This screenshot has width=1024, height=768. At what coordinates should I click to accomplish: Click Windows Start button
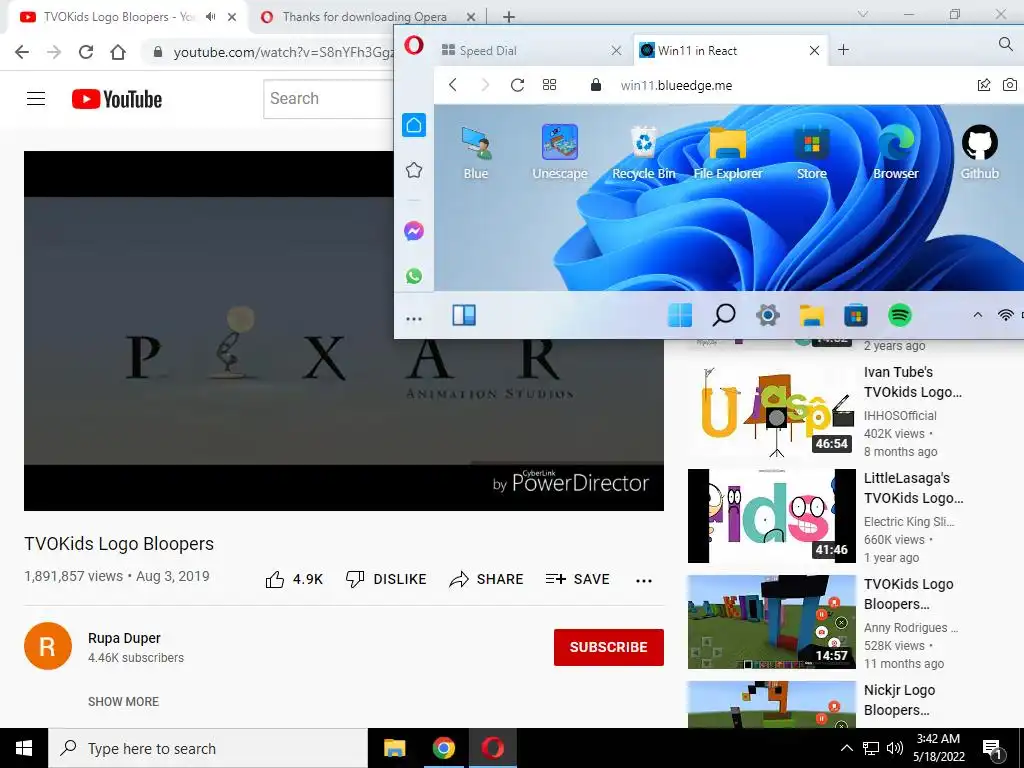tap(24, 748)
